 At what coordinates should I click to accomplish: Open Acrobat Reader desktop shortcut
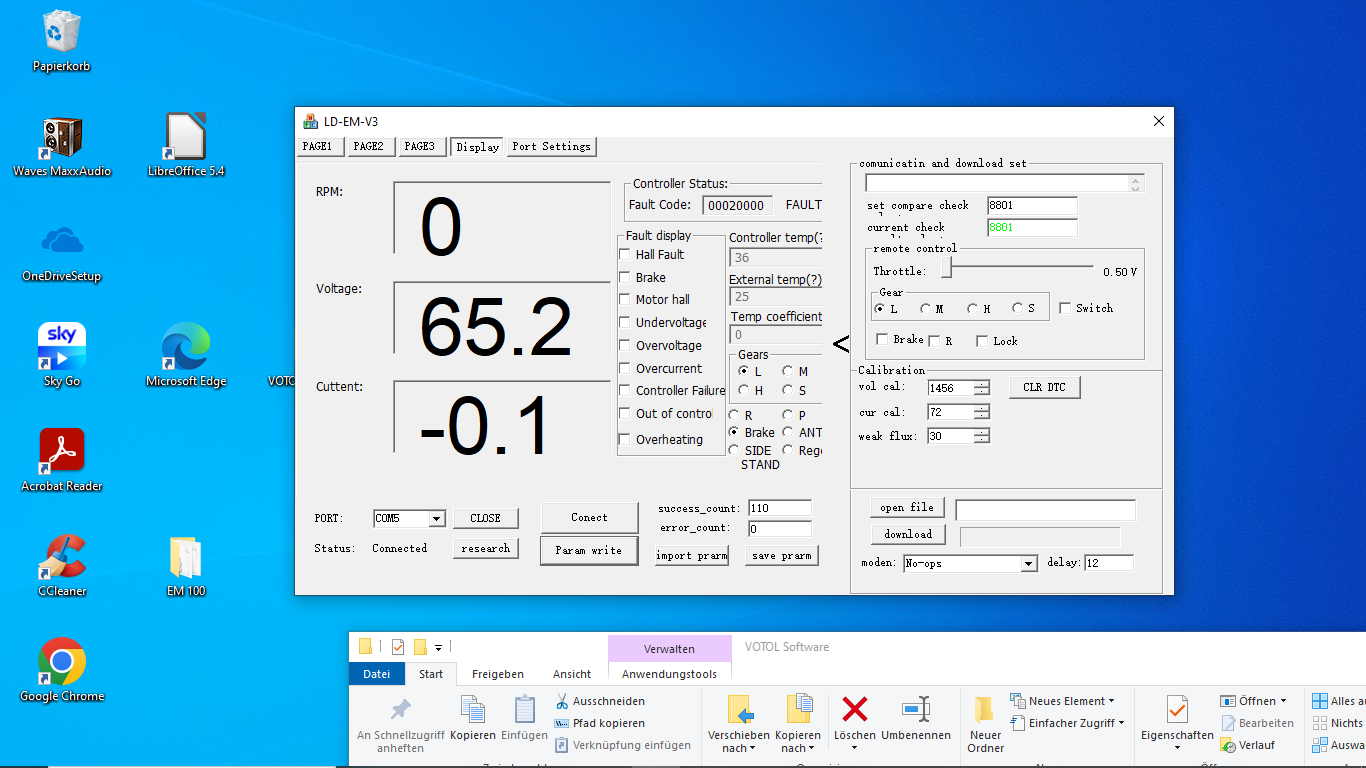coord(62,451)
